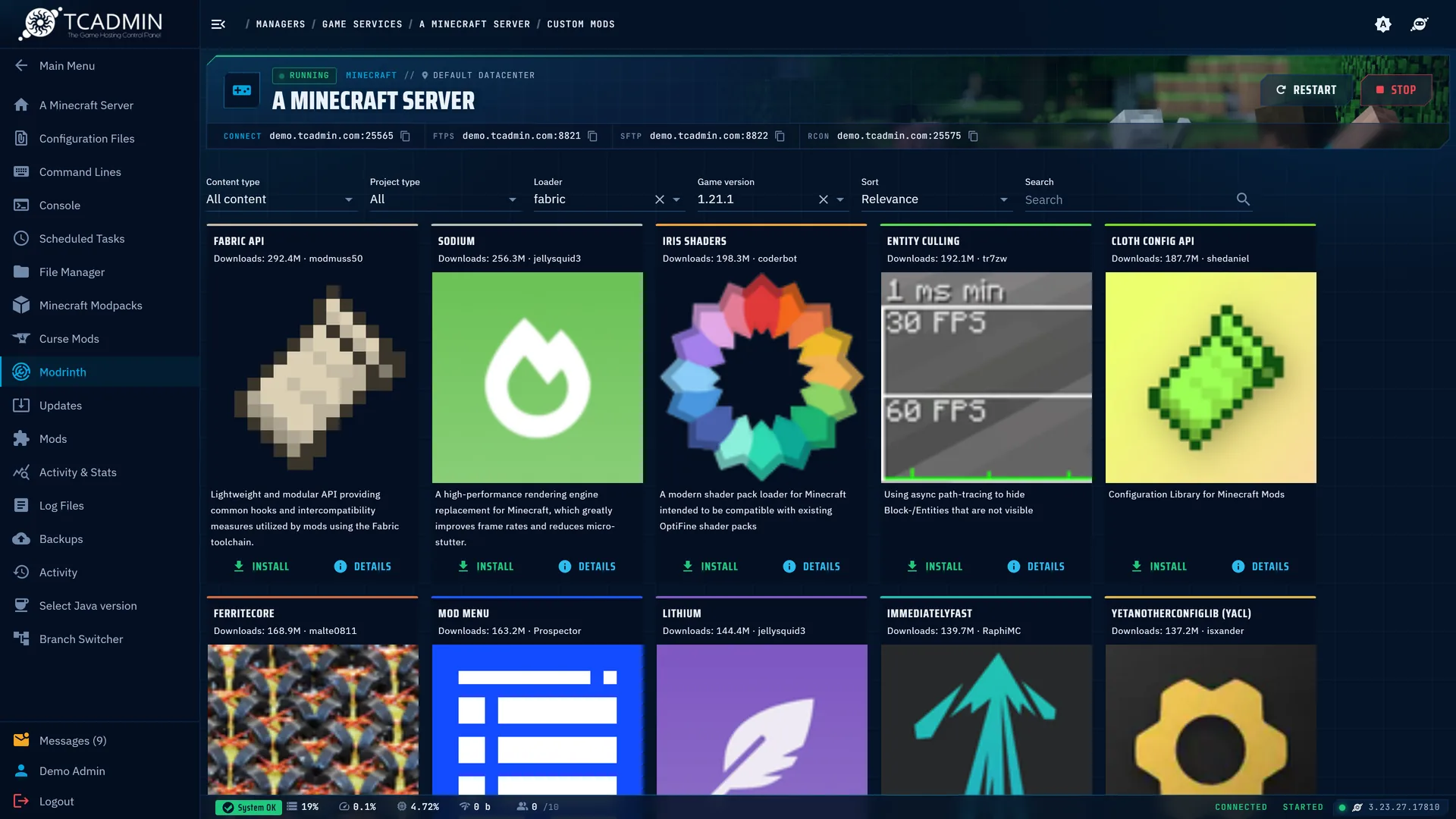
Task: Collapse the sidebar with hamburger icon
Action: click(x=218, y=24)
